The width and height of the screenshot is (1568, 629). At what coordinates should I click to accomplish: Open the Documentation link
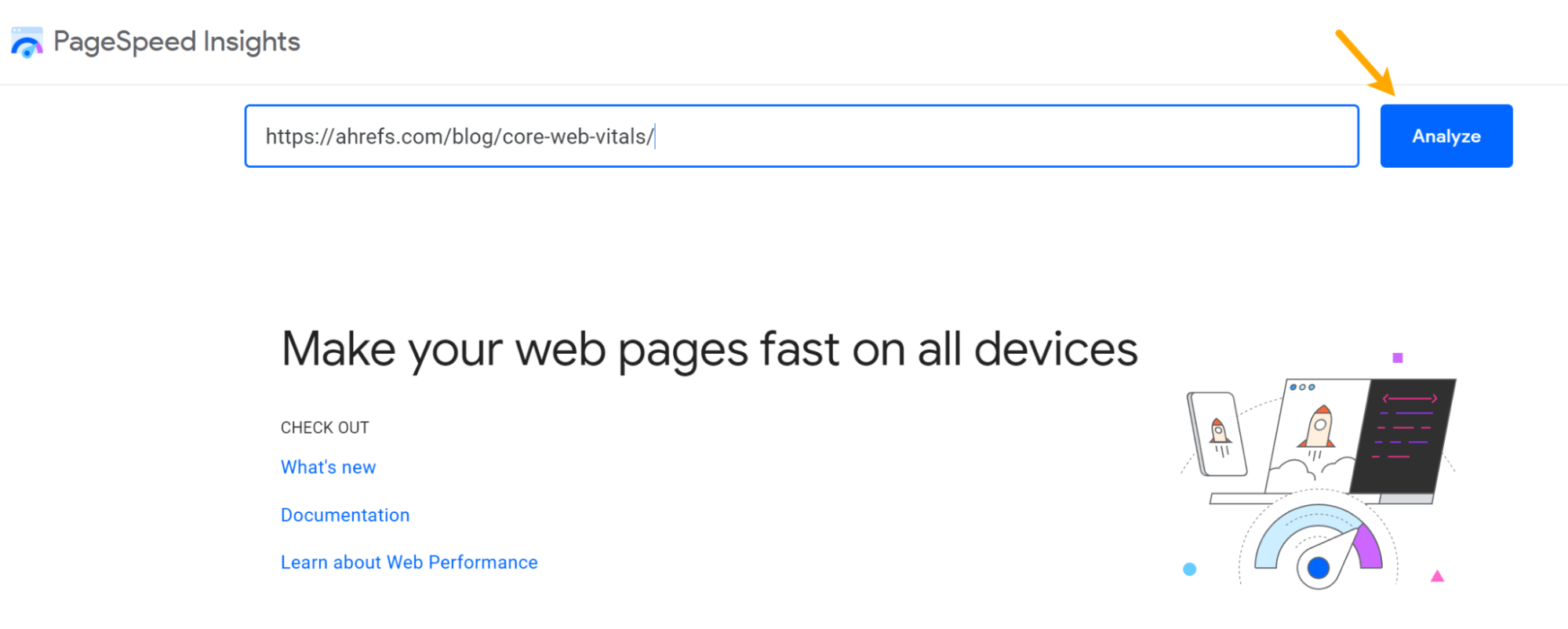pos(344,515)
